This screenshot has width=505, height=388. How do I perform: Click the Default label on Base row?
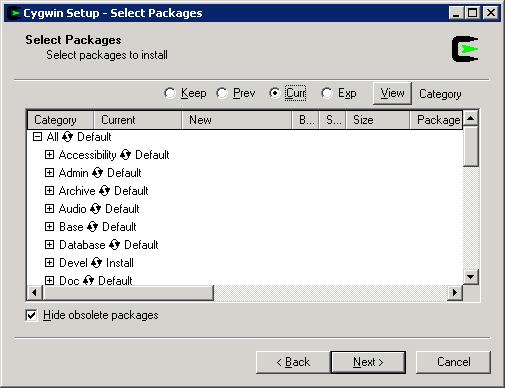tap(119, 227)
